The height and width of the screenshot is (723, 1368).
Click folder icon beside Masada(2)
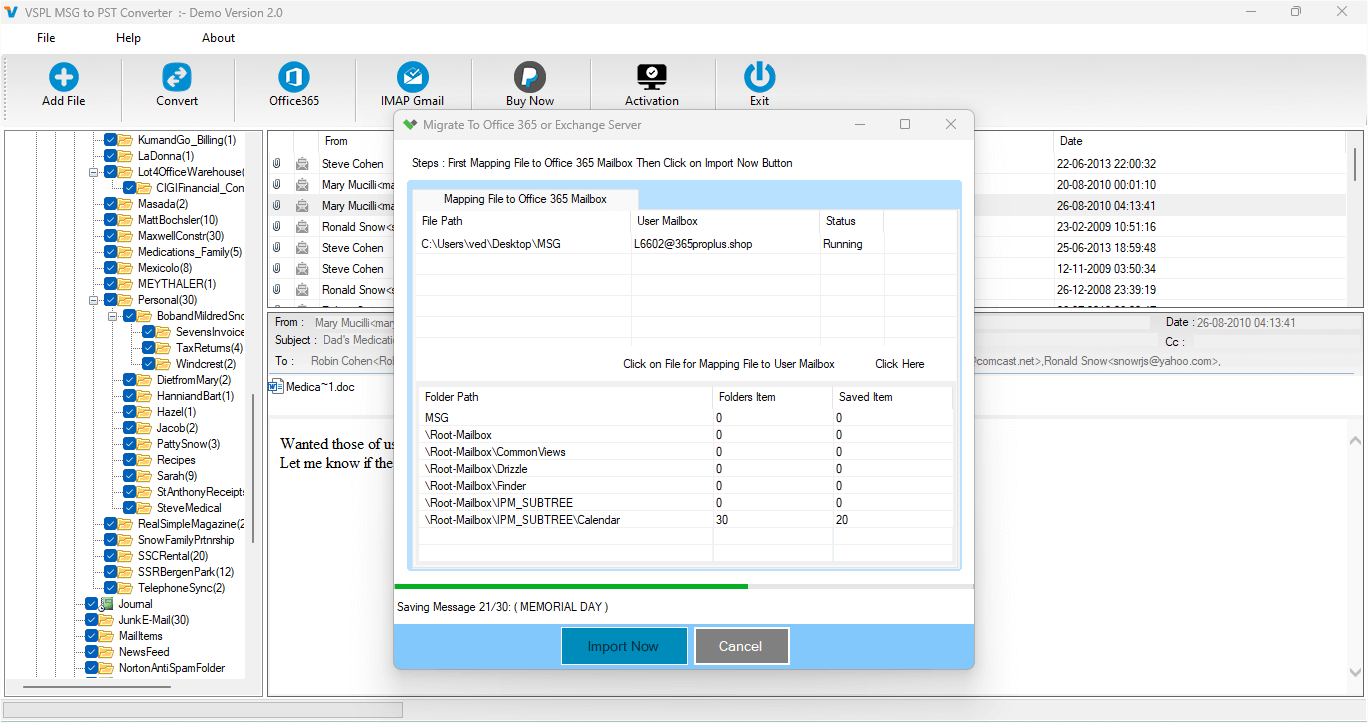[x=126, y=204]
